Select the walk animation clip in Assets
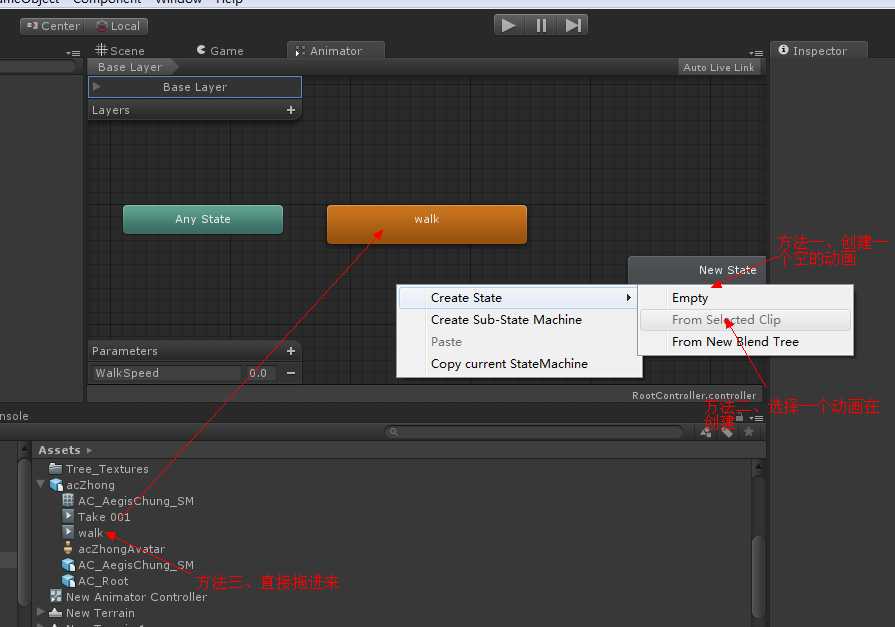The height and width of the screenshot is (627, 895). tap(83, 533)
